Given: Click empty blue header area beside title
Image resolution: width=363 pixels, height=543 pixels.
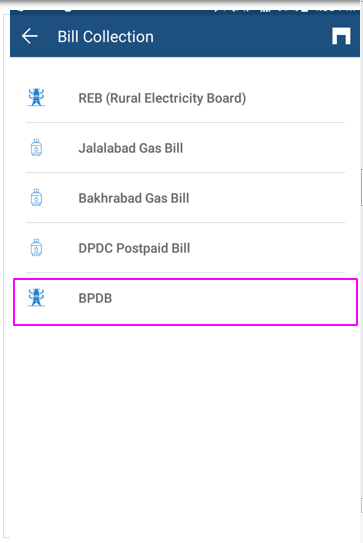Looking at the screenshot, I should point(242,36).
